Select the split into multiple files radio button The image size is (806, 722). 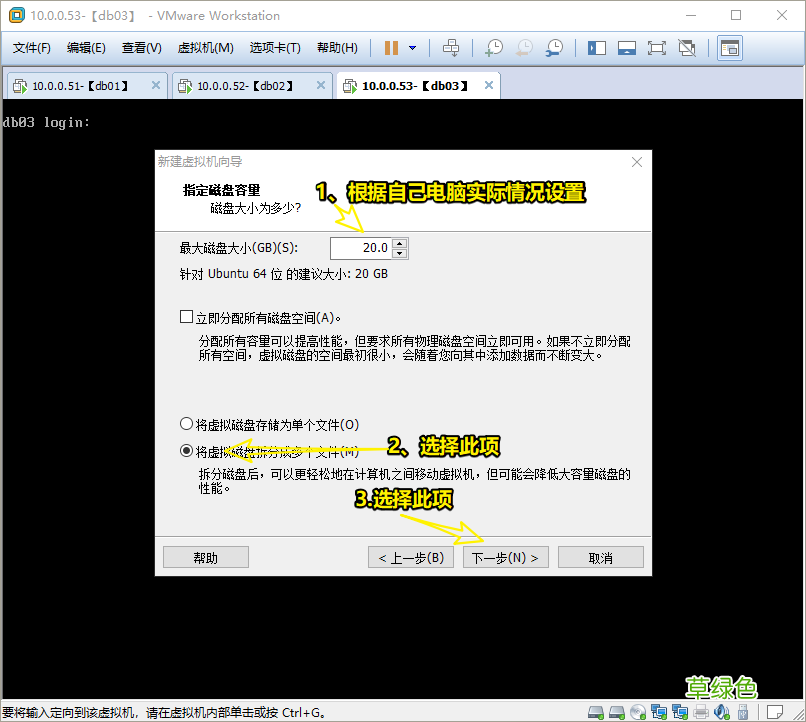[186, 451]
